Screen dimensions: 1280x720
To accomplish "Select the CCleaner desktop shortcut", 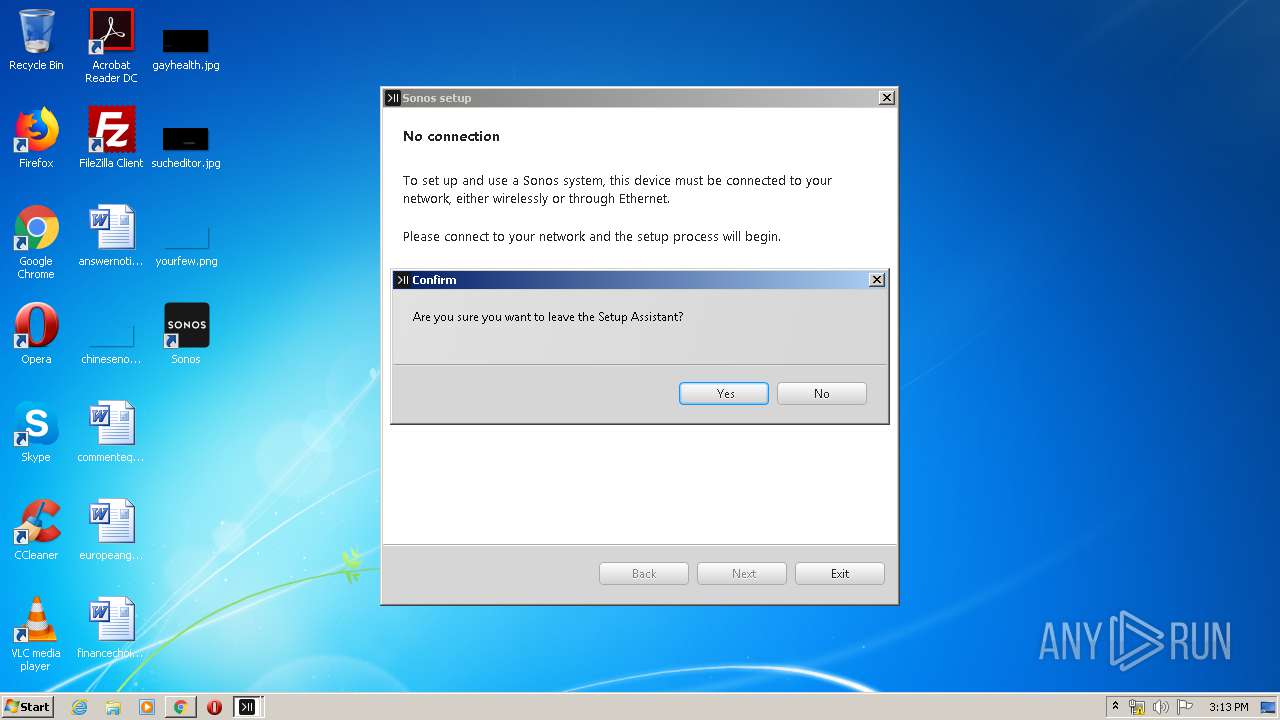I will tap(36, 530).
